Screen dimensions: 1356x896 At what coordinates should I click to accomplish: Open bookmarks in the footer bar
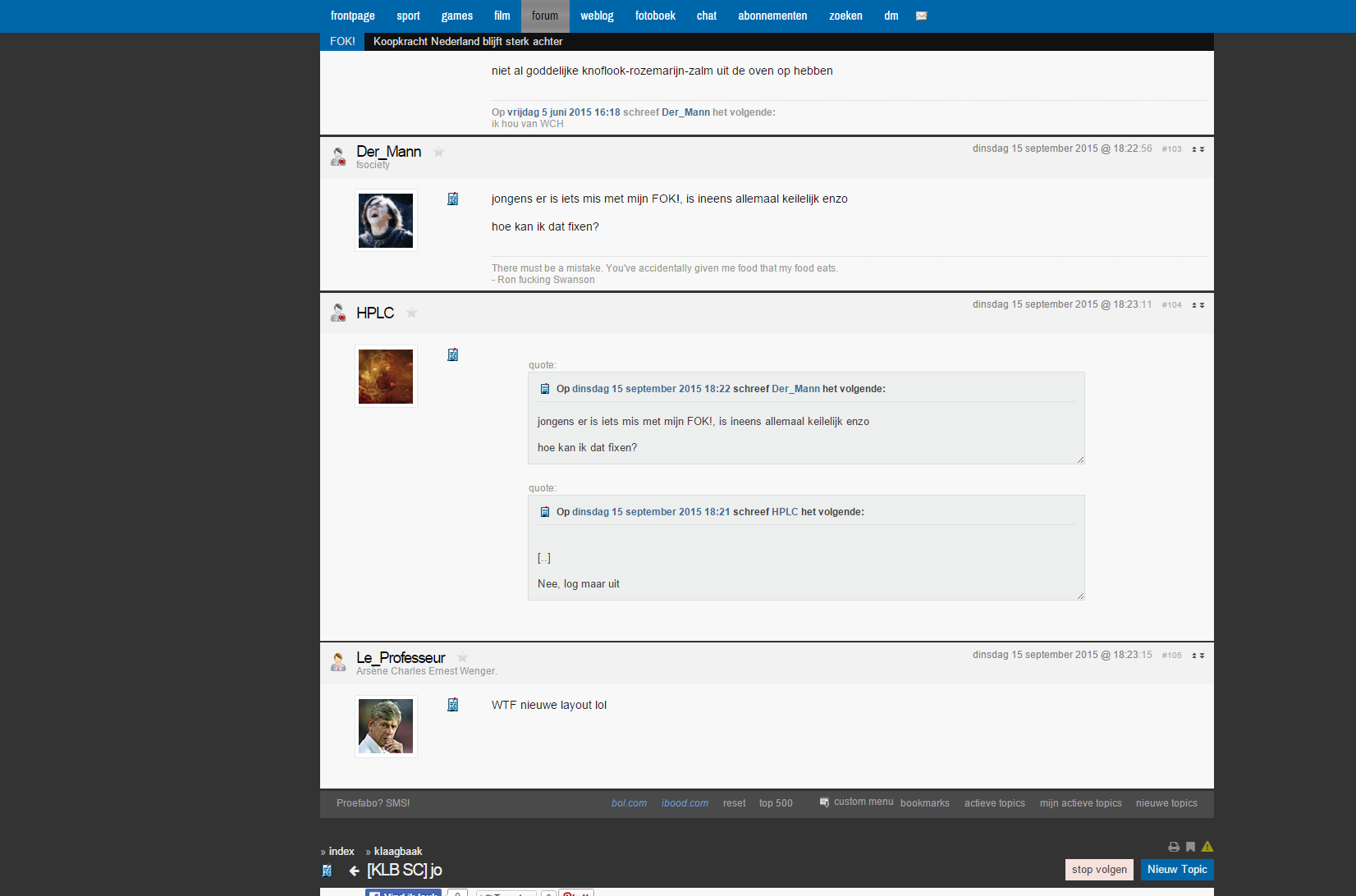(x=925, y=803)
